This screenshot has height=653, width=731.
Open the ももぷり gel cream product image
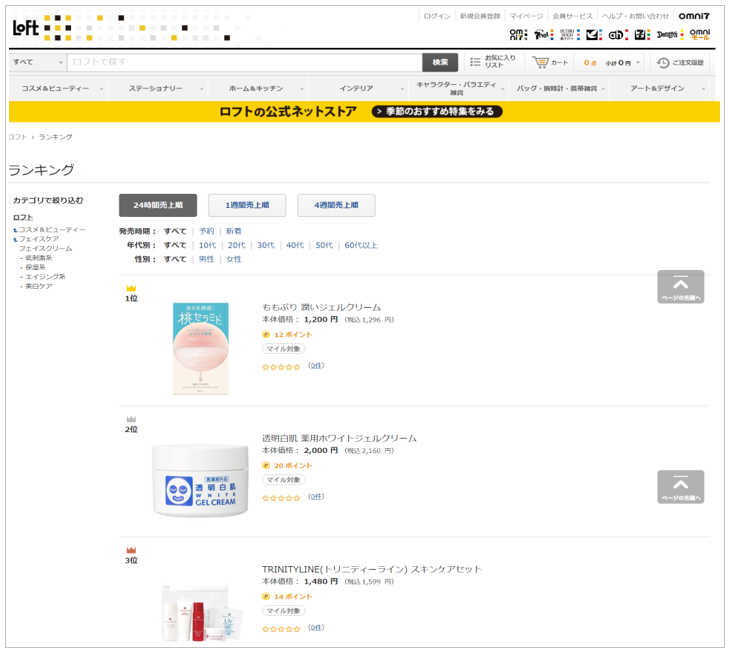(201, 348)
